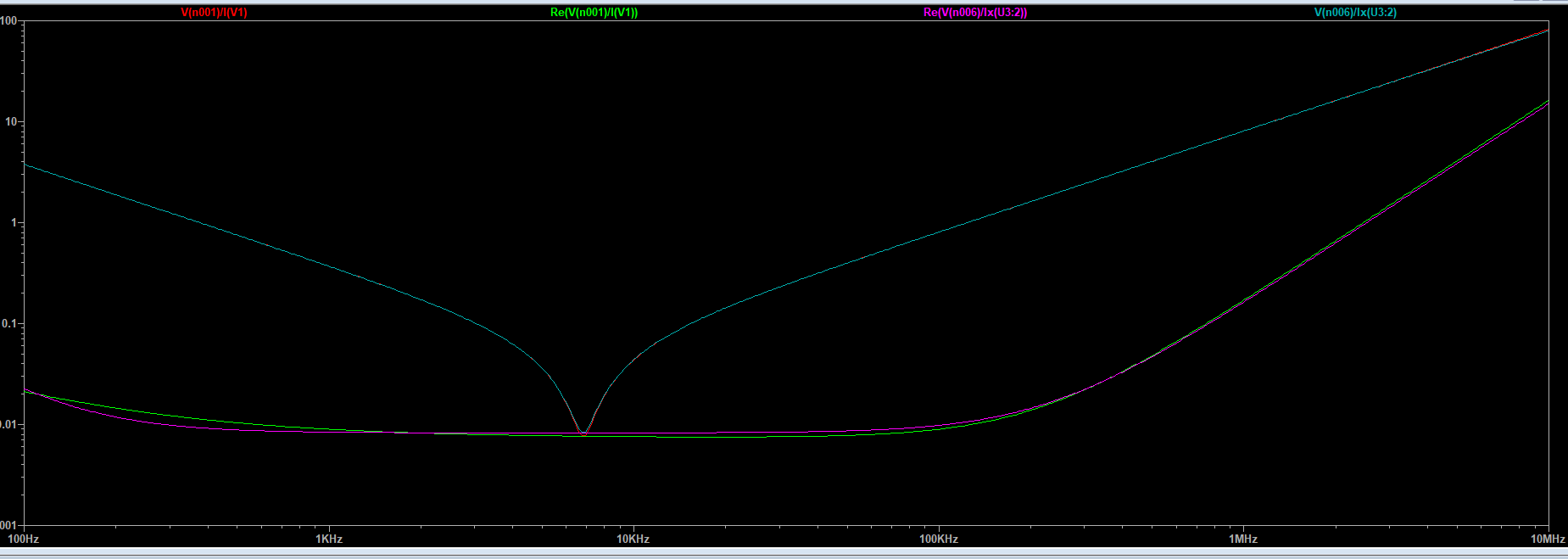Click the magenta curve's starting point at 100Hz
Viewport: 1568px width, 559px height.
point(25,390)
